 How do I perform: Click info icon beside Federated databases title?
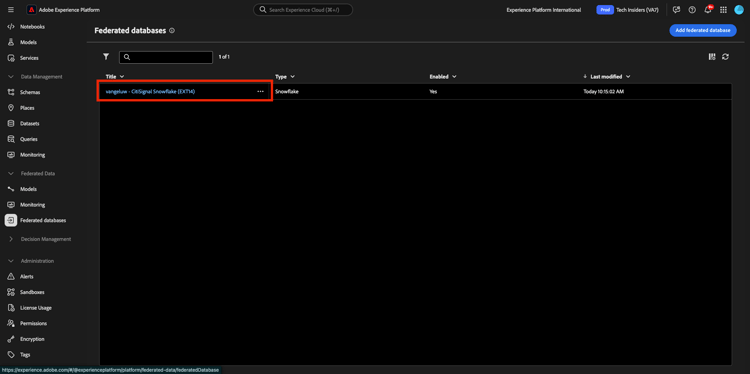tap(172, 31)
